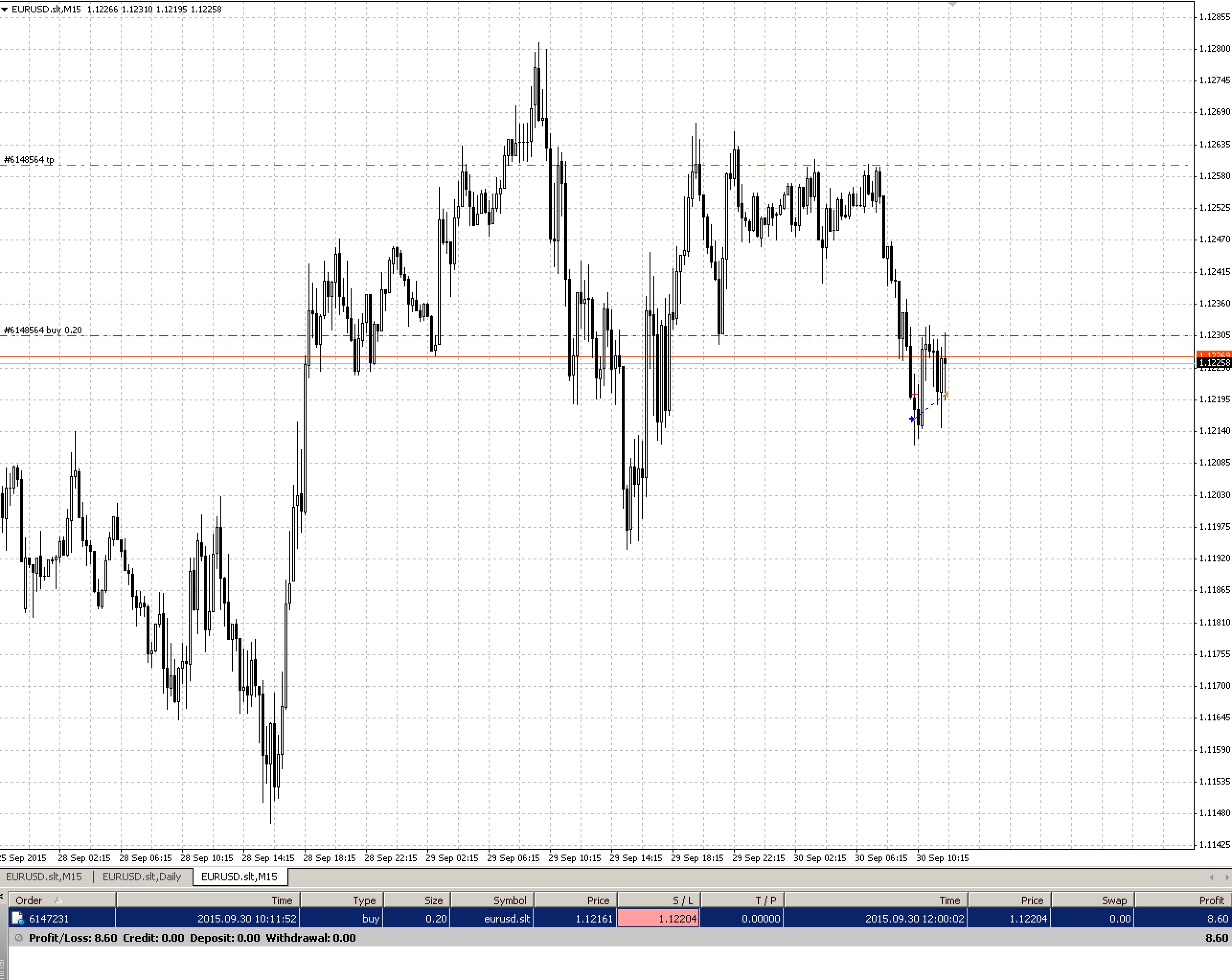Click the order document icon beside 6147231
Screen dimensions: 1232x980
click(18, 919)
